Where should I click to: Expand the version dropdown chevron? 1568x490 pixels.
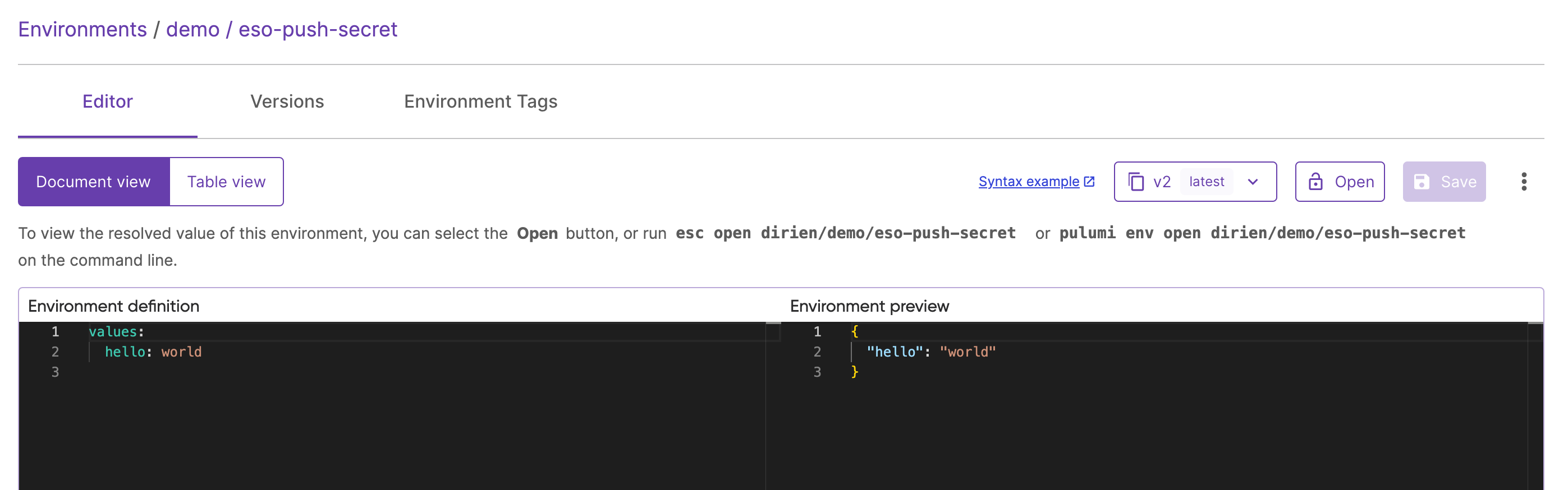click(1253, 182)
